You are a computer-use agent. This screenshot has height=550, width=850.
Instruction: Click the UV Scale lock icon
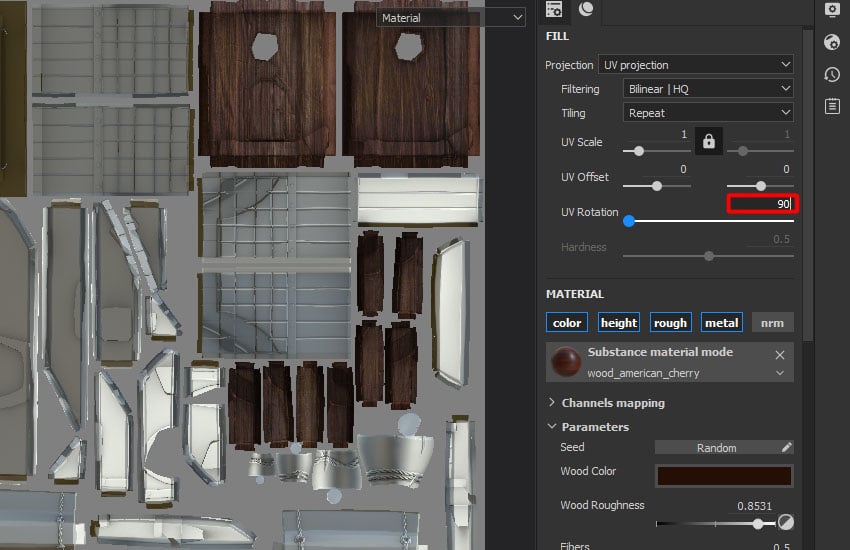coord(708,142)
